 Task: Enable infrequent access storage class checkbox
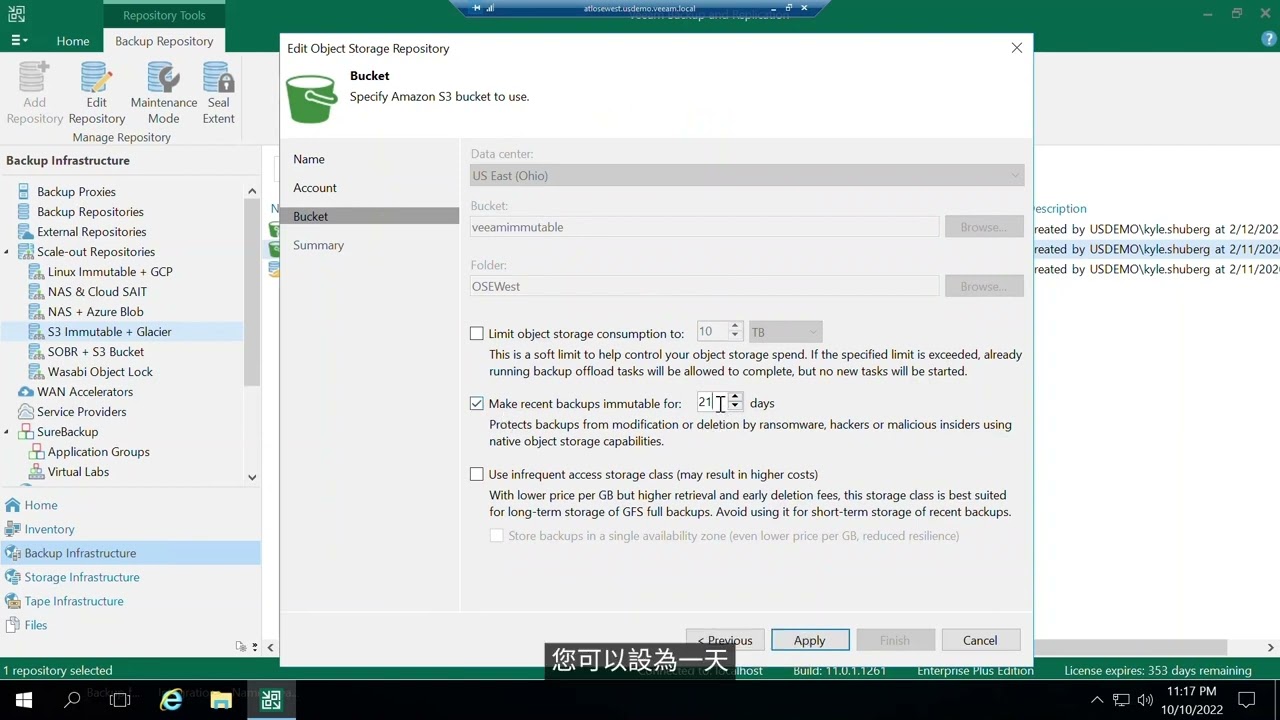coord(477,474)
